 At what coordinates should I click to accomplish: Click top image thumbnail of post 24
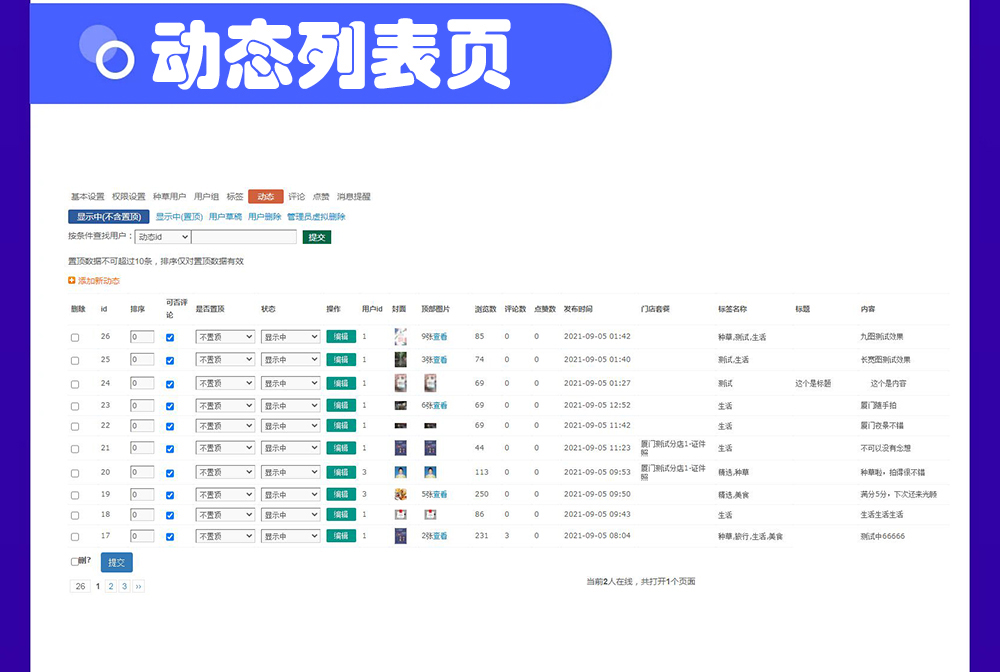[x=430, y=383]
